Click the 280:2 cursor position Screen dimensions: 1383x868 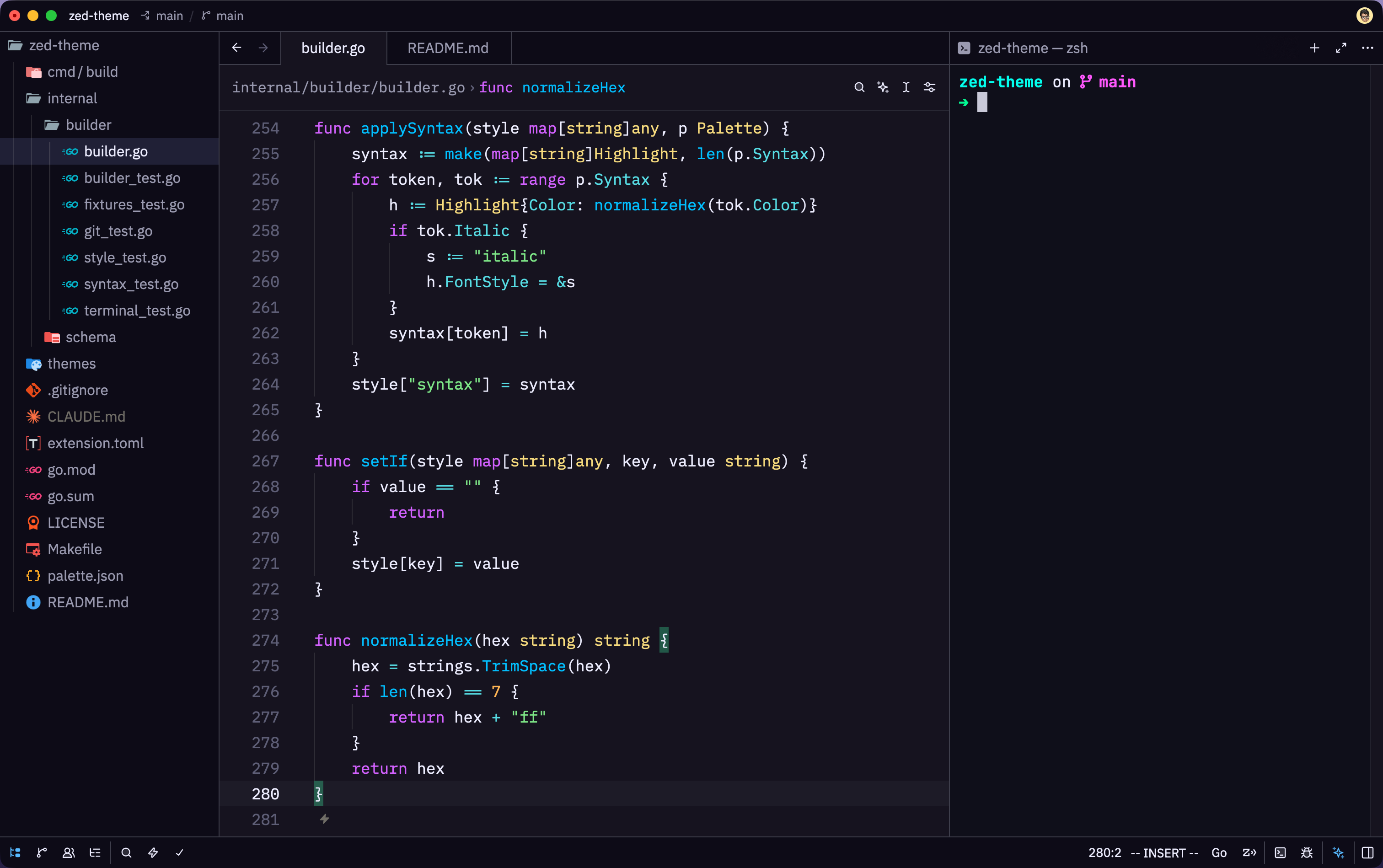click(1104, 852)
